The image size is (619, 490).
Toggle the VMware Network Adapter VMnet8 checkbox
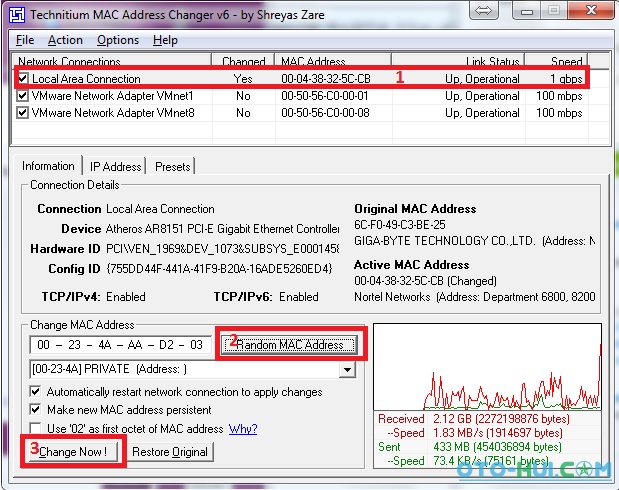[23, 113]
